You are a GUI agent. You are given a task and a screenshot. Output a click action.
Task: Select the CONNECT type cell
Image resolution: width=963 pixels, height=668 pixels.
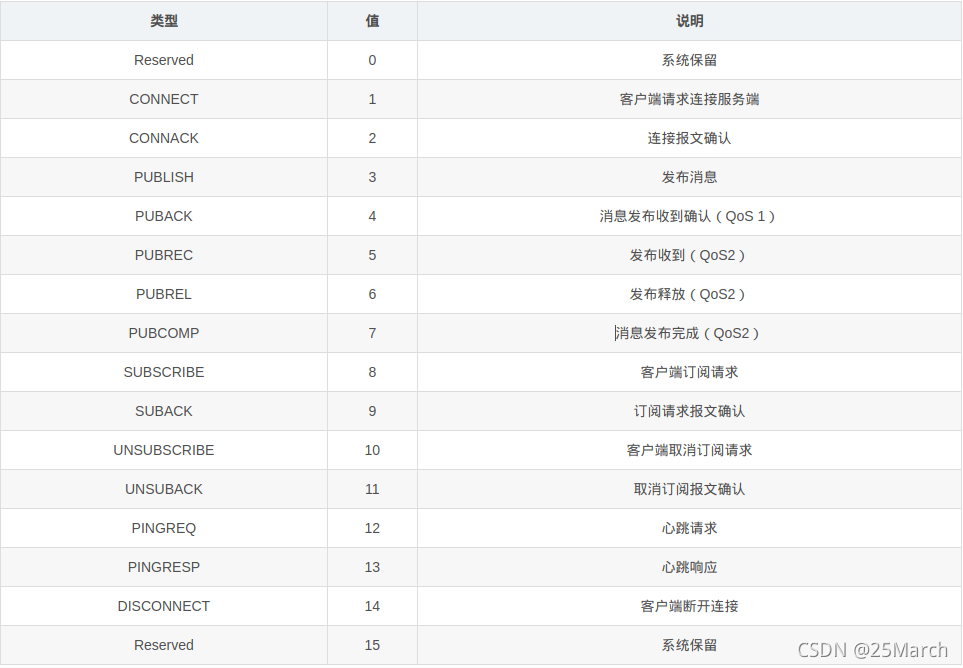click(x=164, y=99)
